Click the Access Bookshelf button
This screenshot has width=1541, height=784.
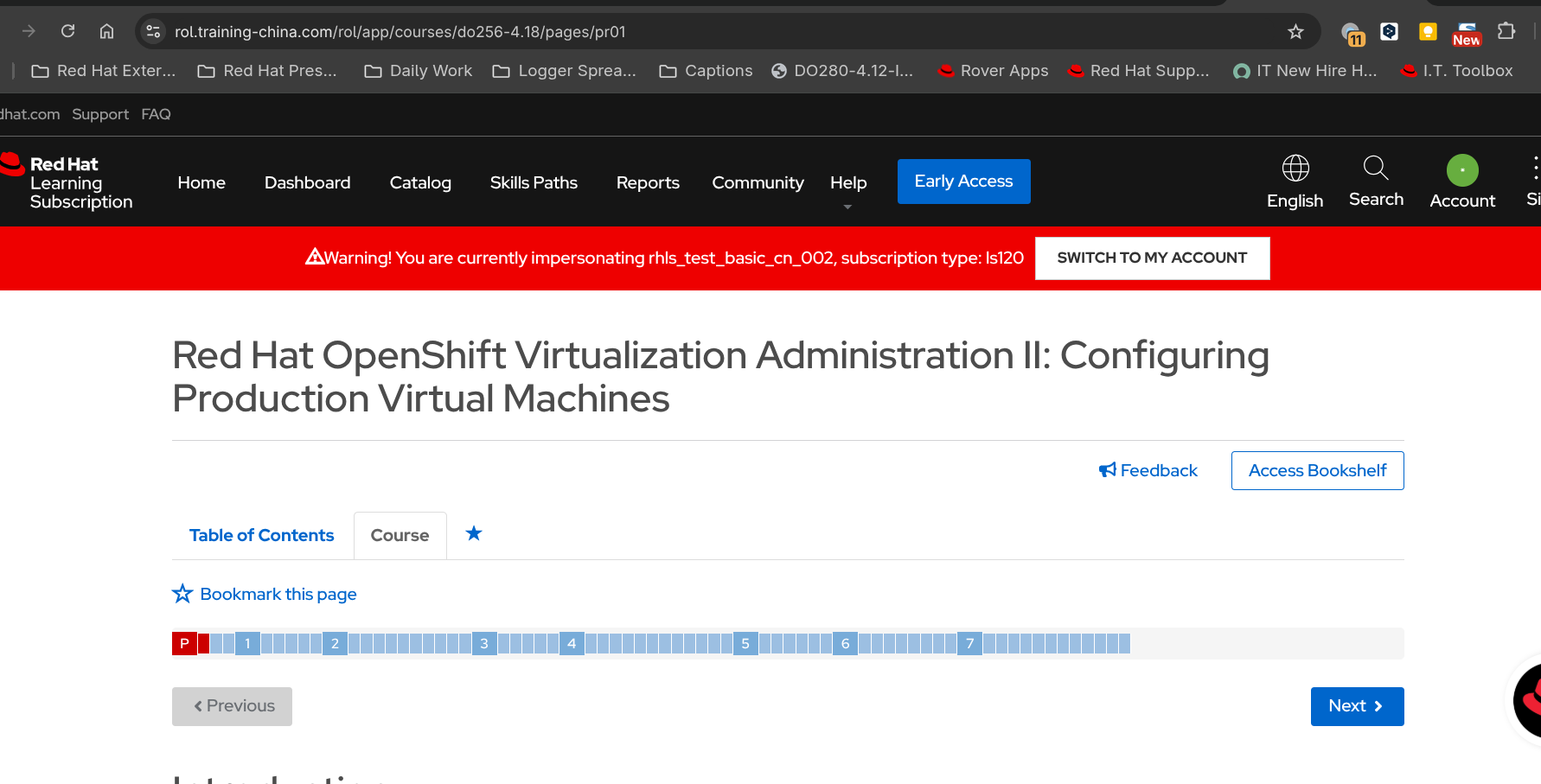coord(1317,470)
